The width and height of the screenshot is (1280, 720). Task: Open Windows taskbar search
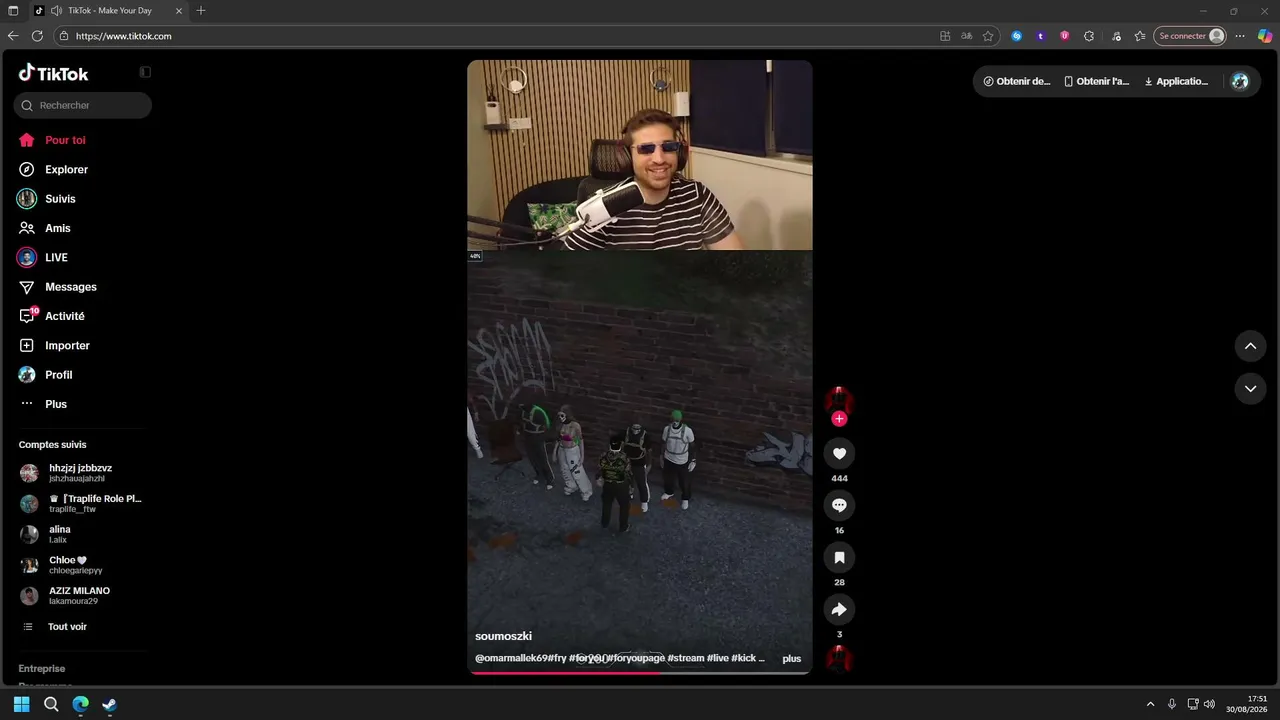point(51,704)
